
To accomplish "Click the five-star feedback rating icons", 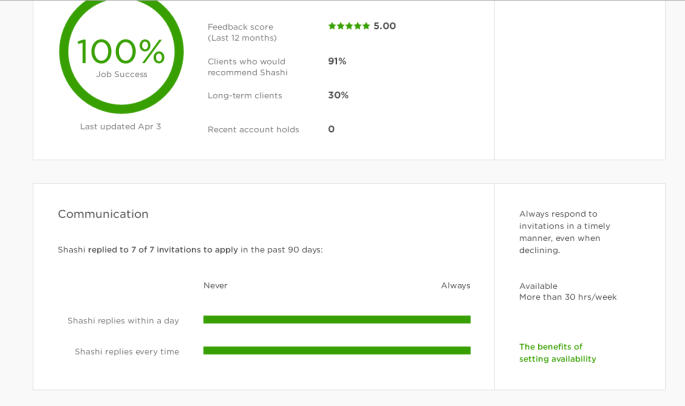I will click(348, 26).
